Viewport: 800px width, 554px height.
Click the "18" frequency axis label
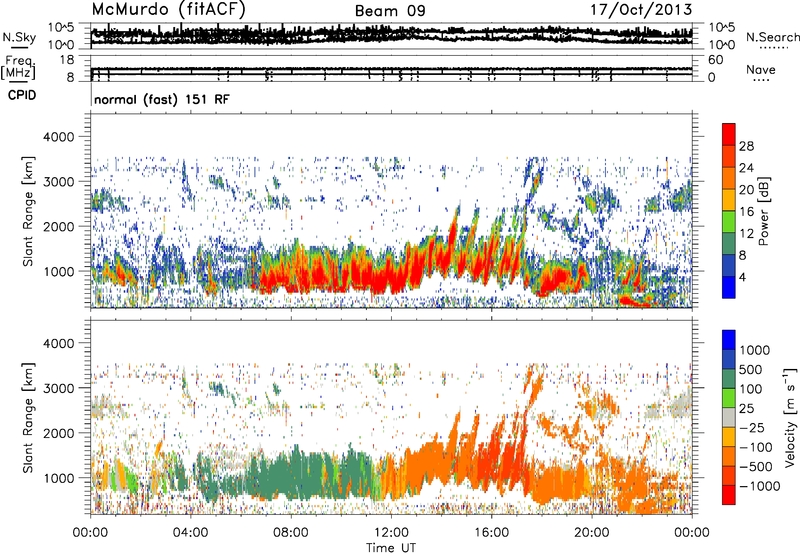click(x=67, y=60)
